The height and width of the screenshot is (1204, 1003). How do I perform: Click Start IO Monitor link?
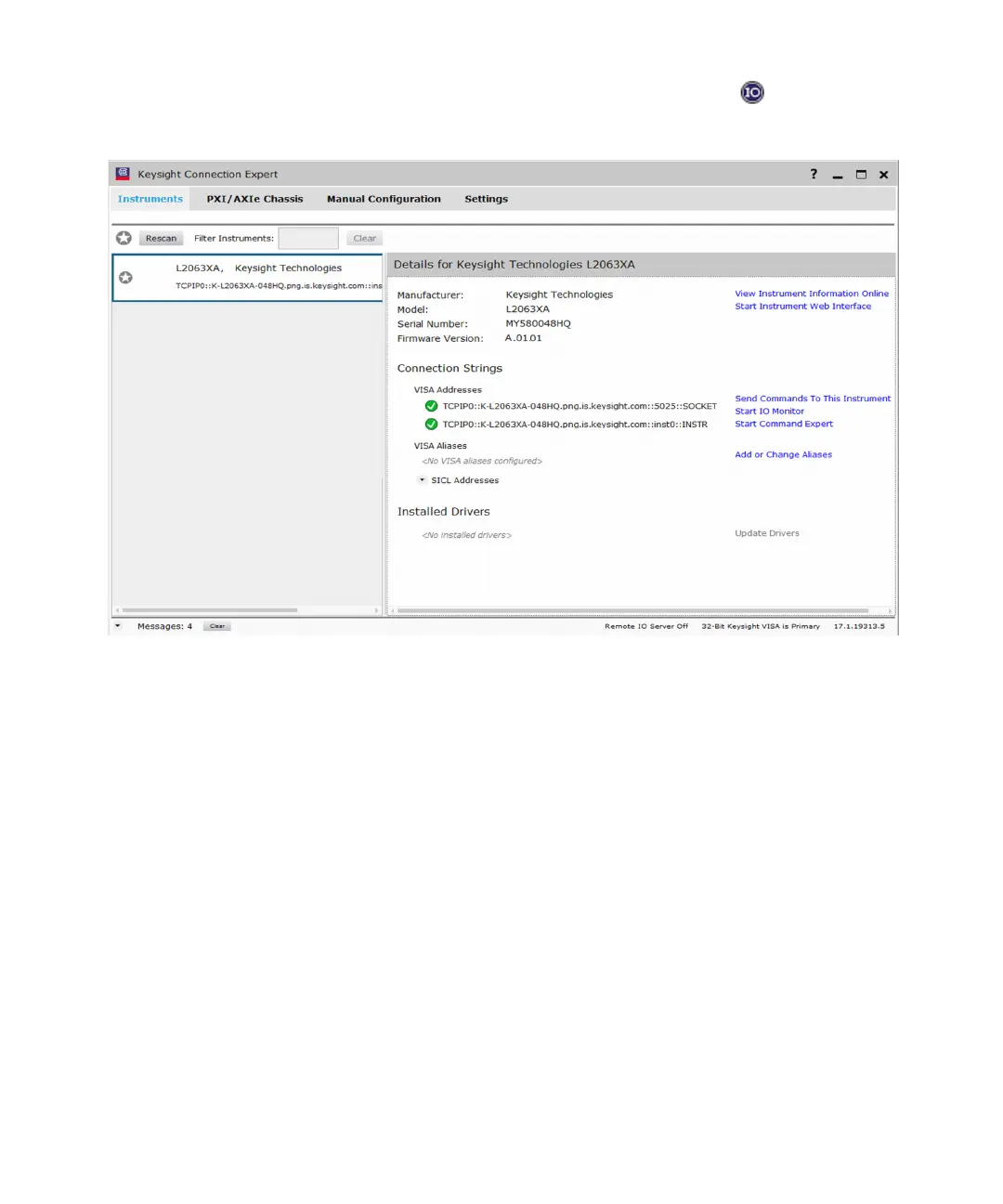click(x=770, y=412)
